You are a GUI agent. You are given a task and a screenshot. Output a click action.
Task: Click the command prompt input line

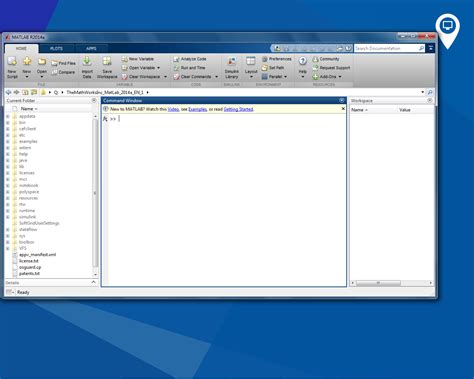pyautogui.click(x=227, y=119)
